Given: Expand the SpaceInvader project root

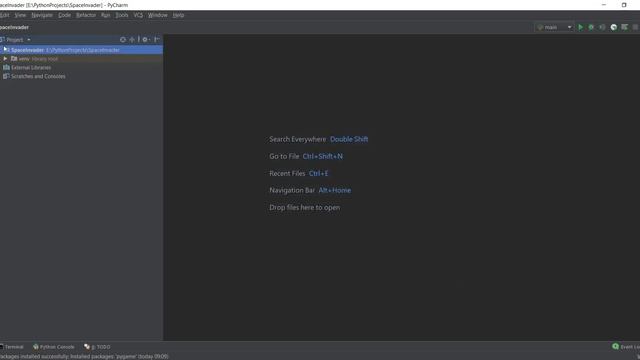Looking at the screenshot, I should (x=5, y=50).
